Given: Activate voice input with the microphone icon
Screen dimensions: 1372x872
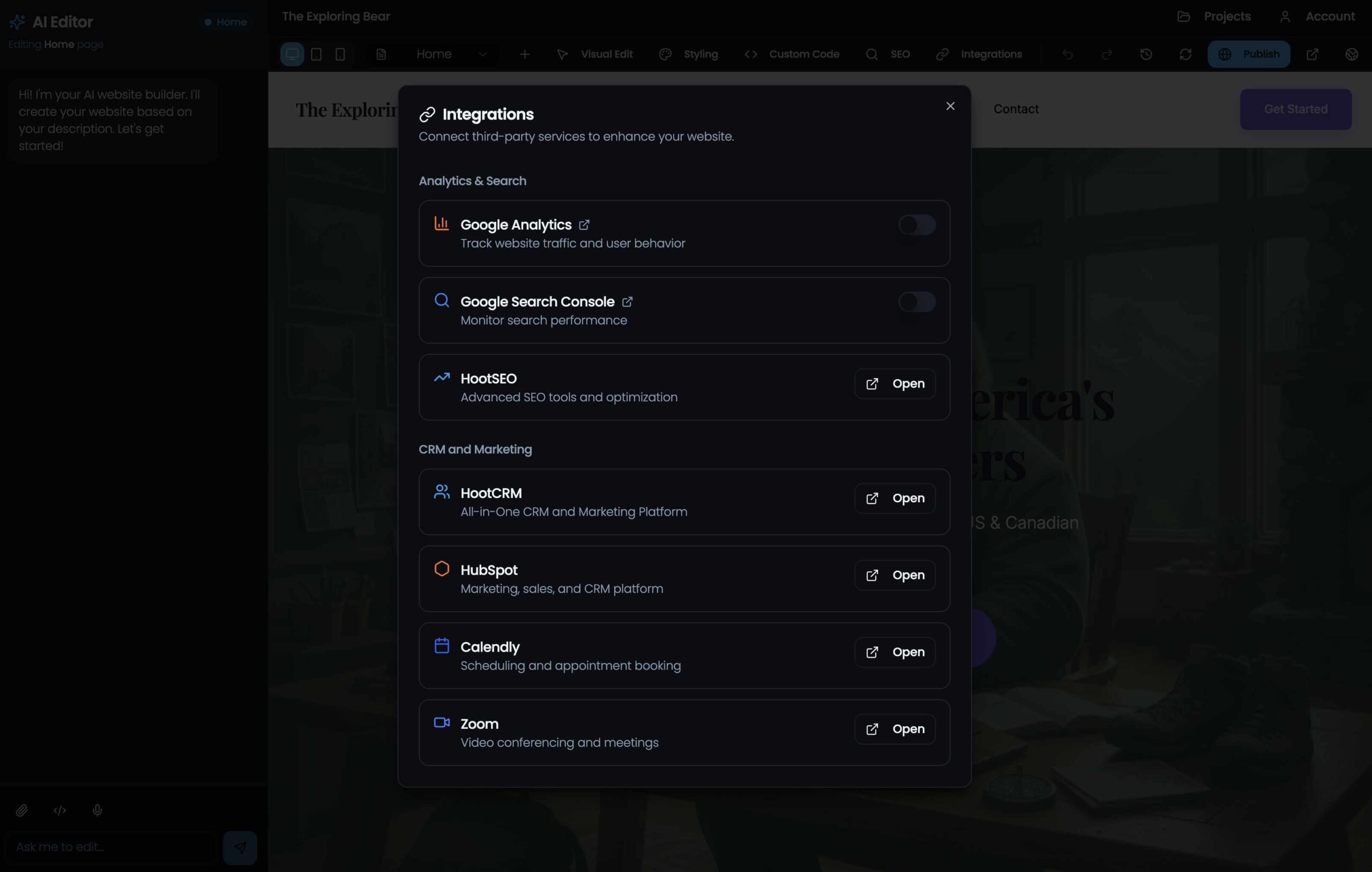Looking at the screenshot, I should coord(97,810).
